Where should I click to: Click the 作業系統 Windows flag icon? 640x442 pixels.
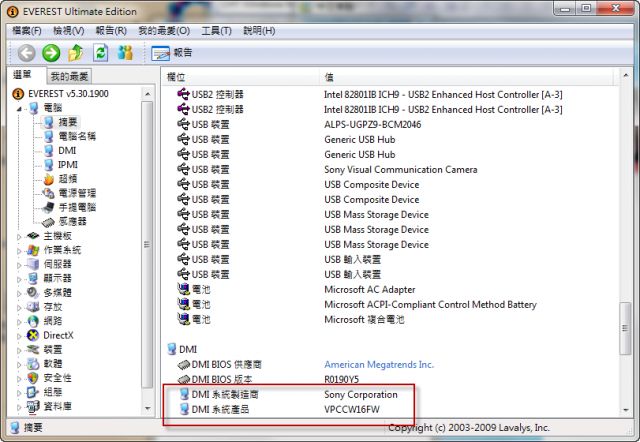[33, 250]
